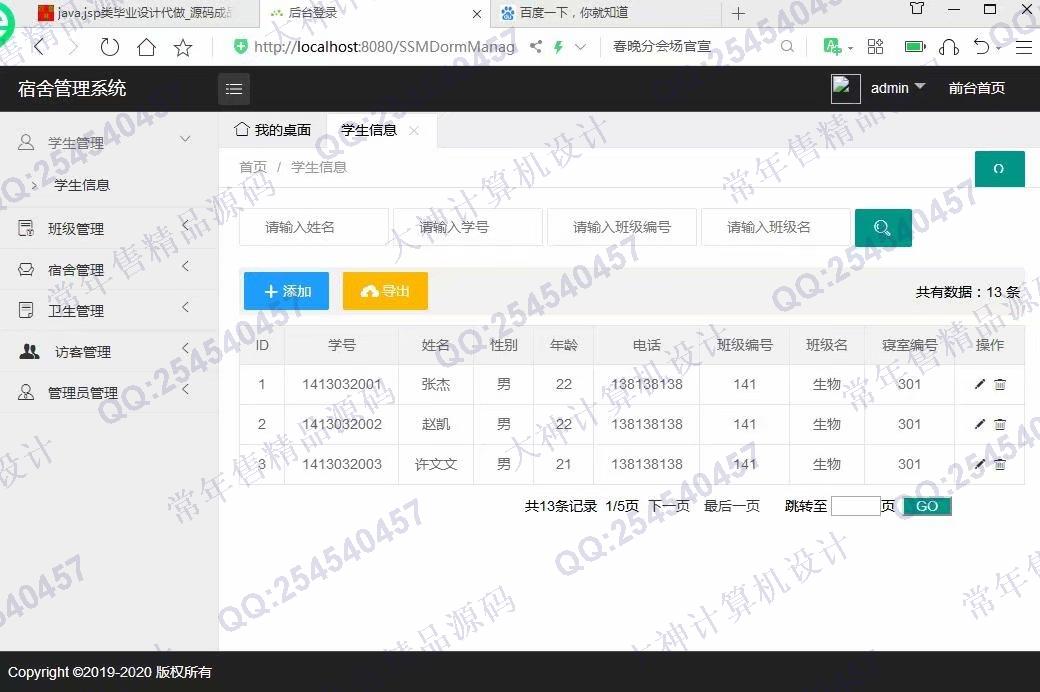1040x692 pixels.
Task: Click the teal refresh button at top right
Action: tap(999, 169)
